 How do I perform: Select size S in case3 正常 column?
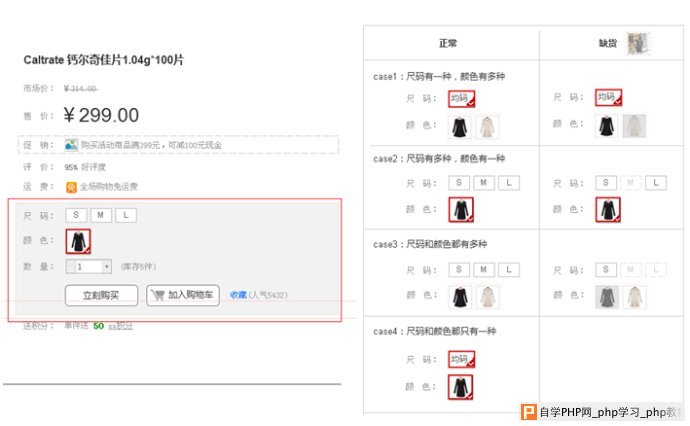[x=459, y=269]
